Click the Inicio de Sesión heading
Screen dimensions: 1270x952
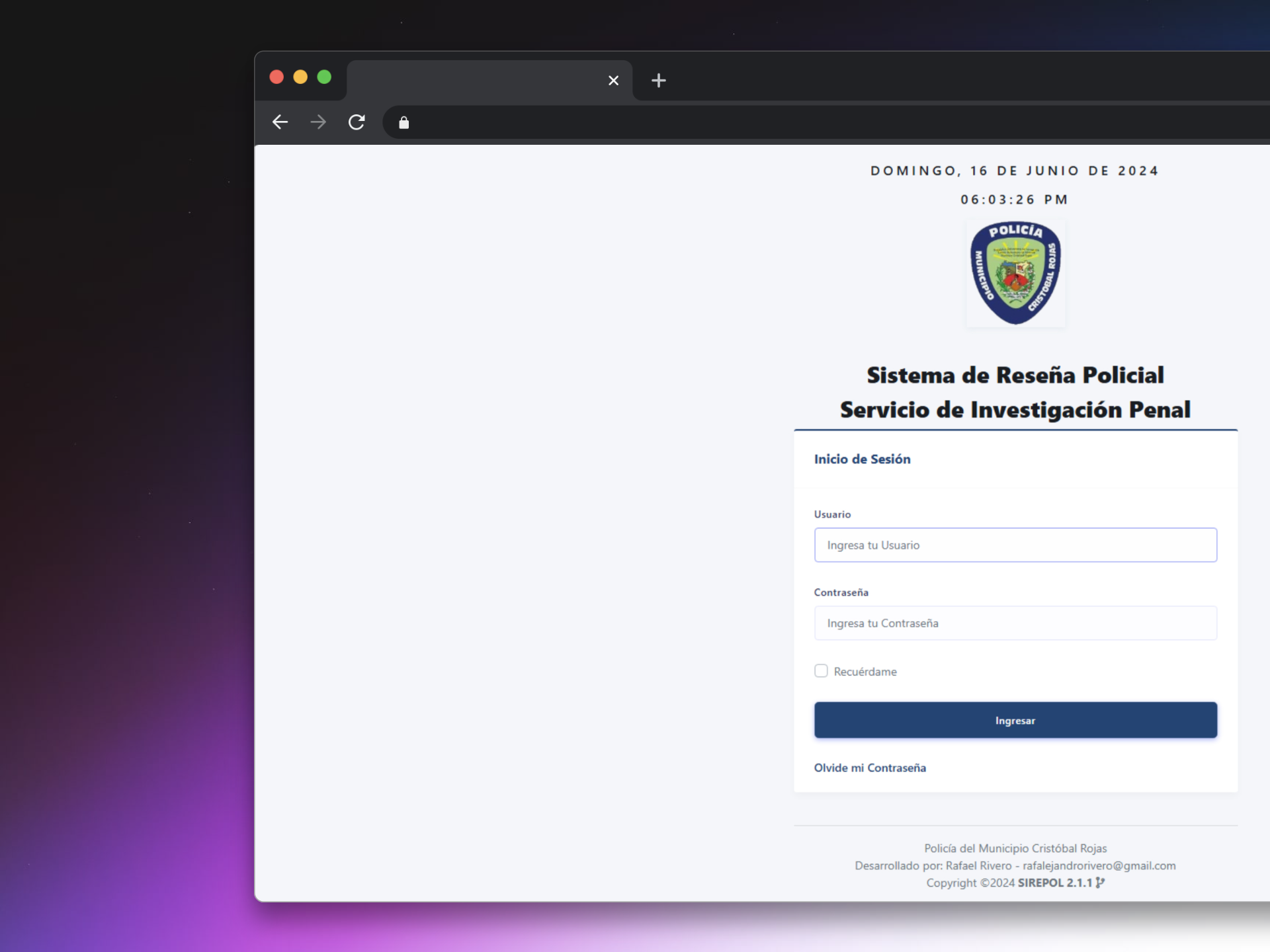(862, 459)
